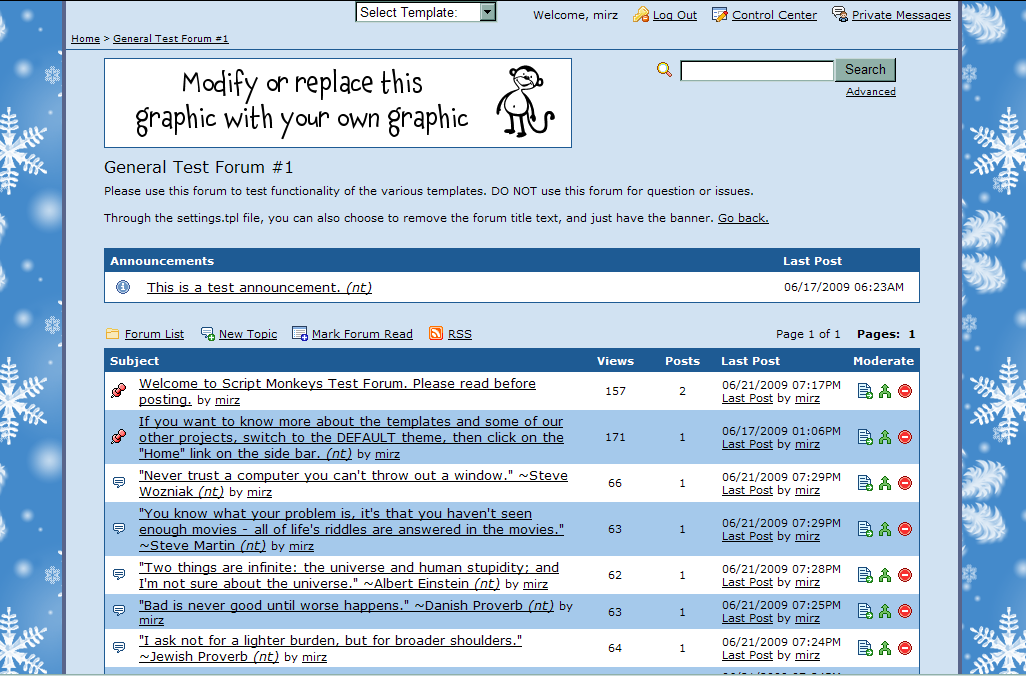Click the New Topic speech bubble icon
1026x676 pixels.
pyautogui.click(x=207, y=334)
